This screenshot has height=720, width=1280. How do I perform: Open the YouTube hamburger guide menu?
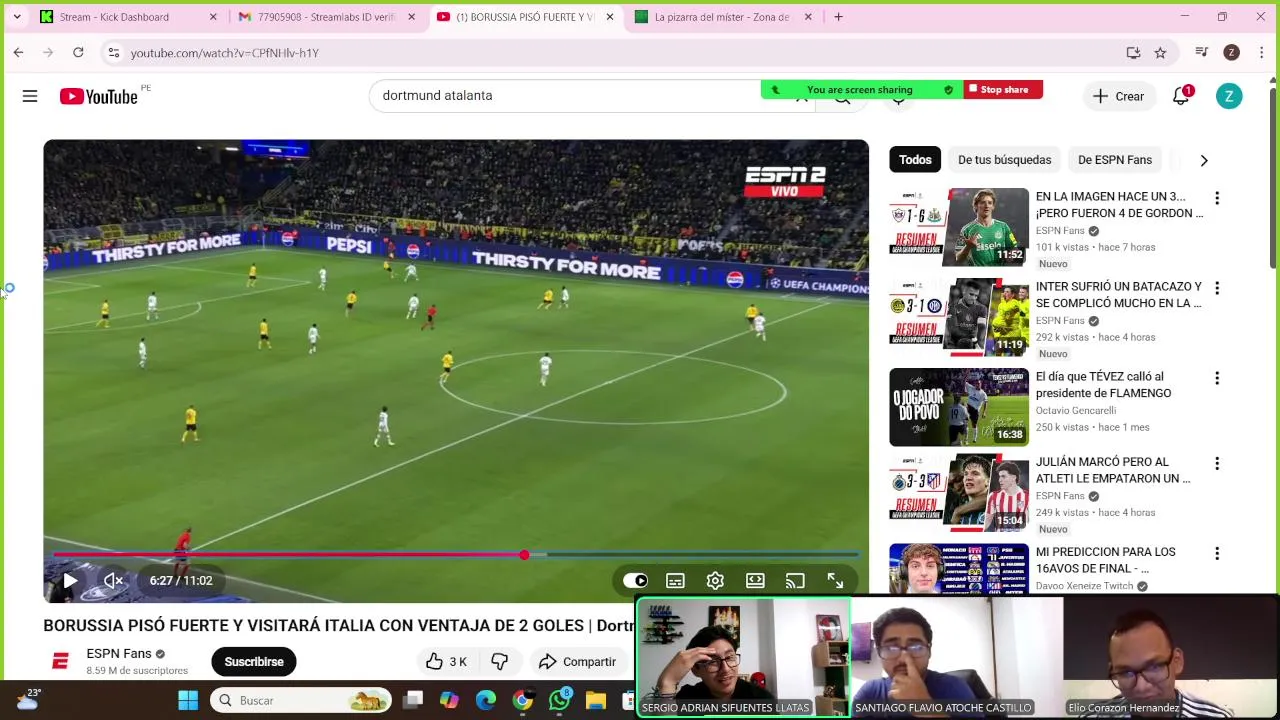point(30,96)
